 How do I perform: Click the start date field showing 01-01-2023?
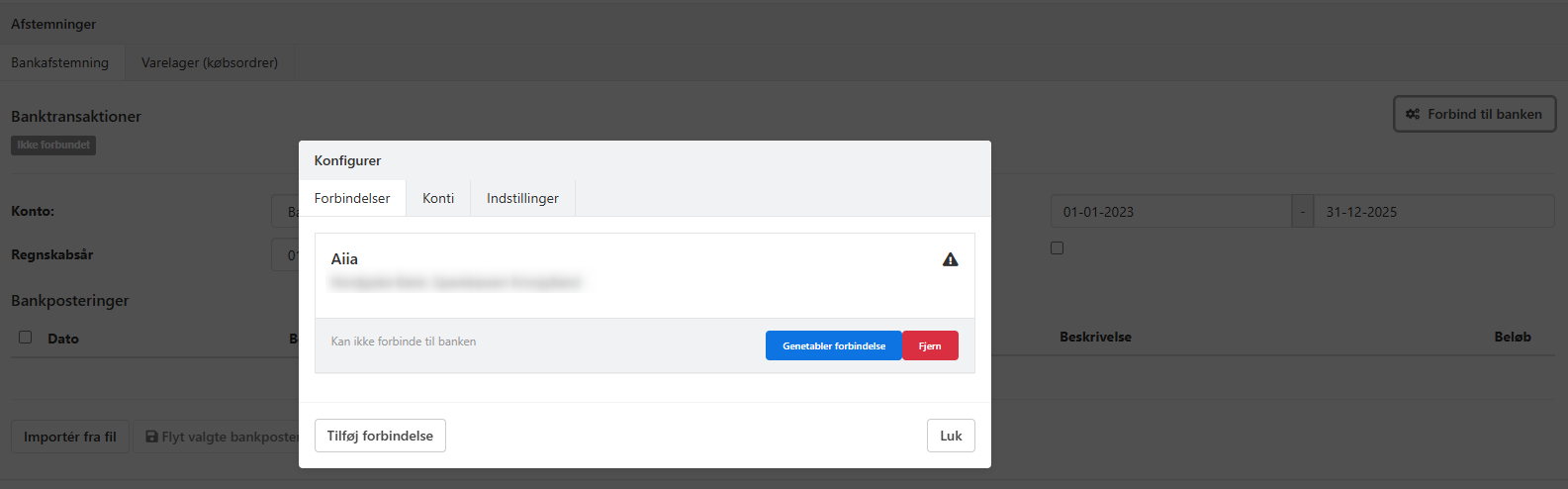(x=1170, y=212)
